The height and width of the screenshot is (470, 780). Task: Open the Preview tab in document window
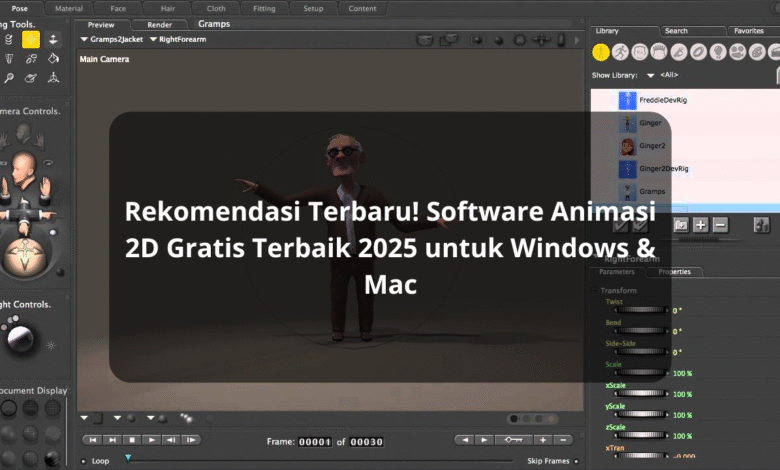[101, 24]
